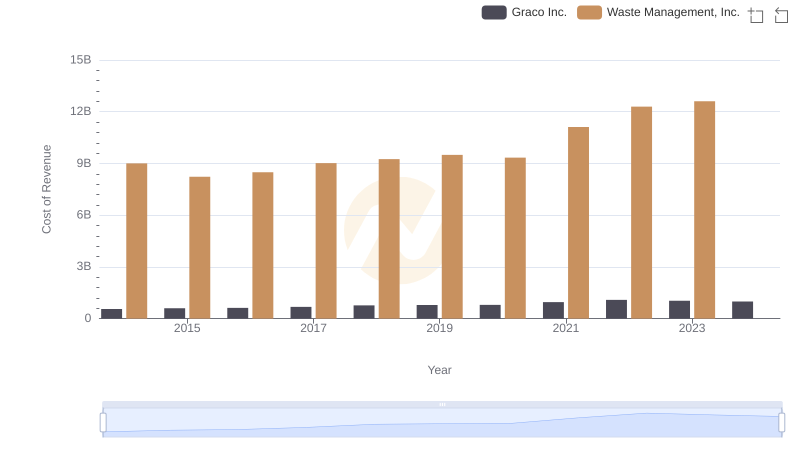Grab the left handle of the zoom slider
The height and width of the screenshot is (461, 800).
pos(103,422)
